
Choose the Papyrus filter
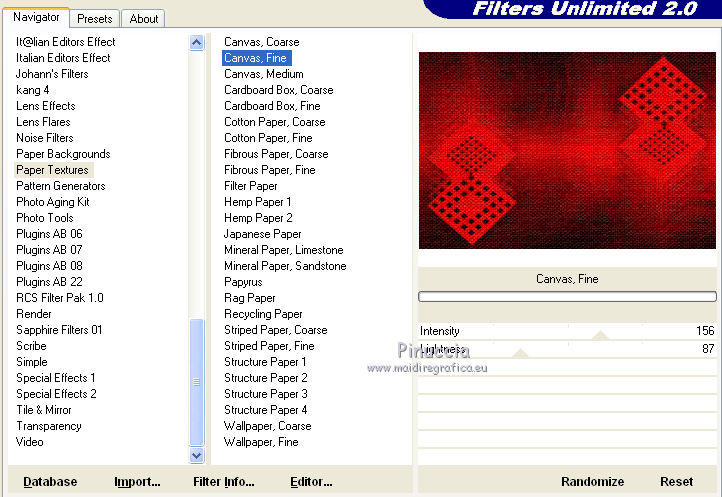(243, 282)
